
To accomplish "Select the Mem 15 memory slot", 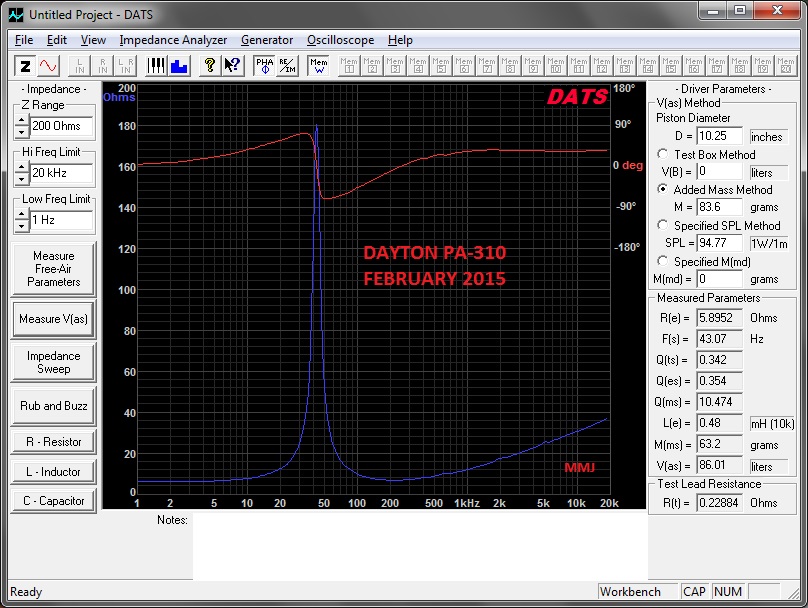I will tap(671, 65).
